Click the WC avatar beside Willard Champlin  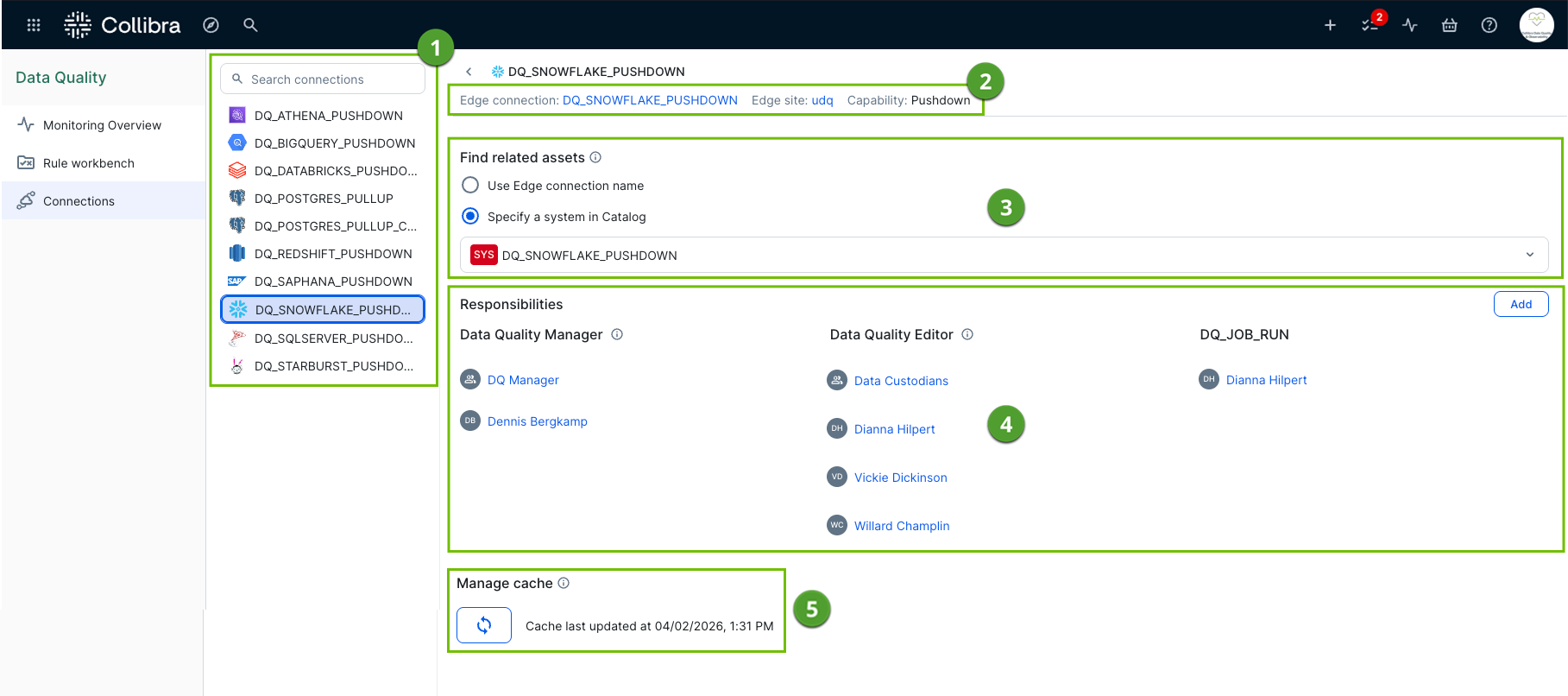point(837,525)
